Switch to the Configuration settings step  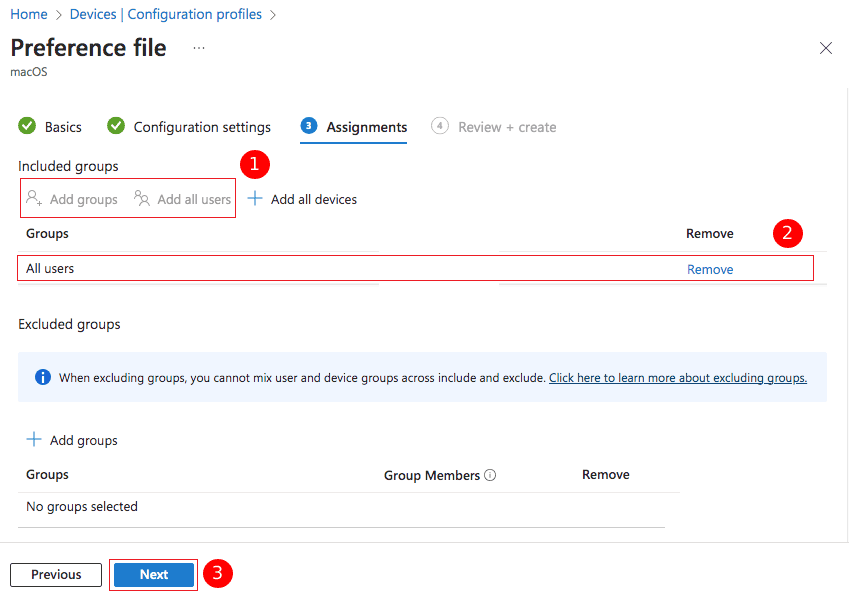(x=201, y=127)
